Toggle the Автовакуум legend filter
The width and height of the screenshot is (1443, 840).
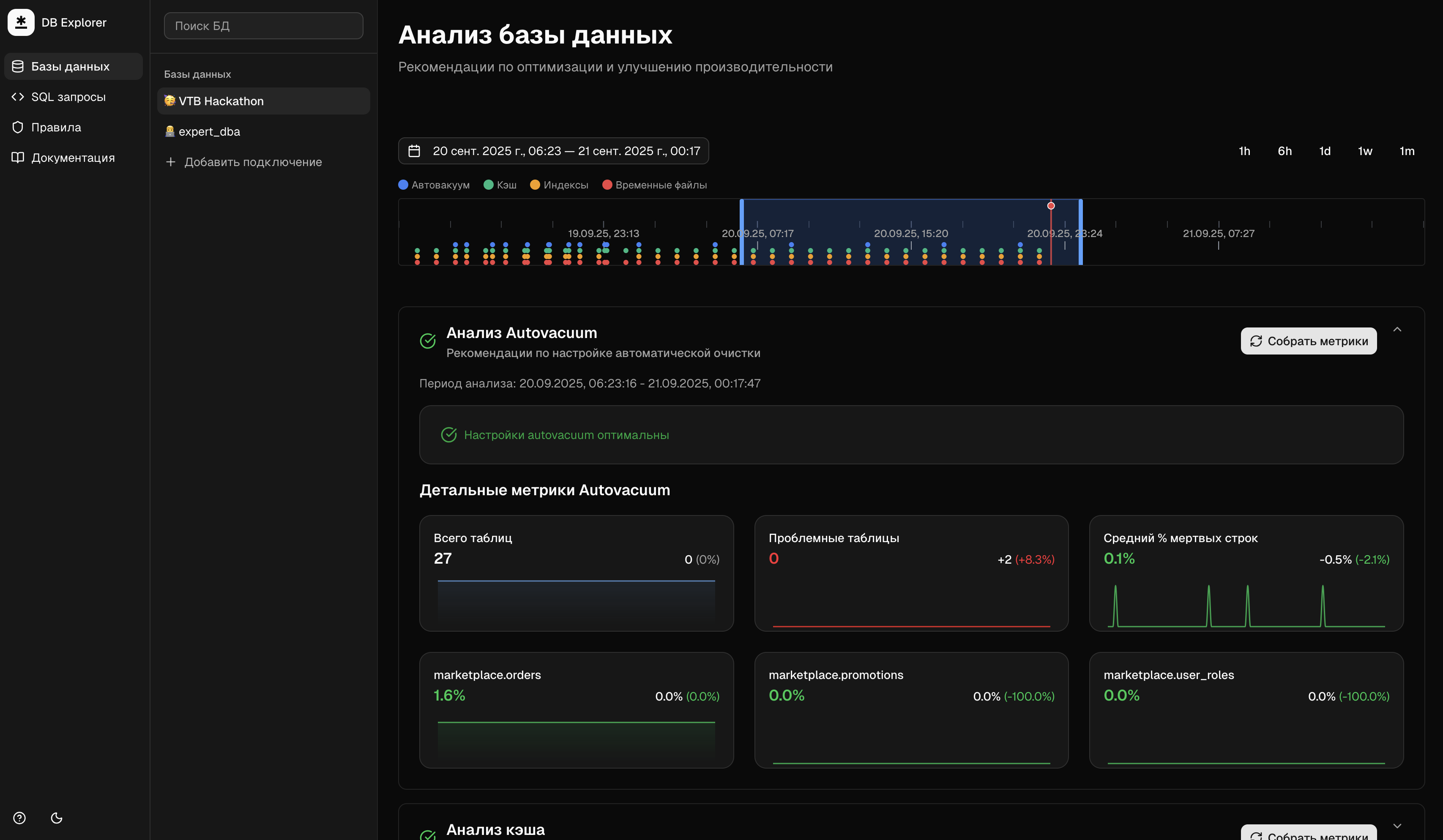coord(434,185)
